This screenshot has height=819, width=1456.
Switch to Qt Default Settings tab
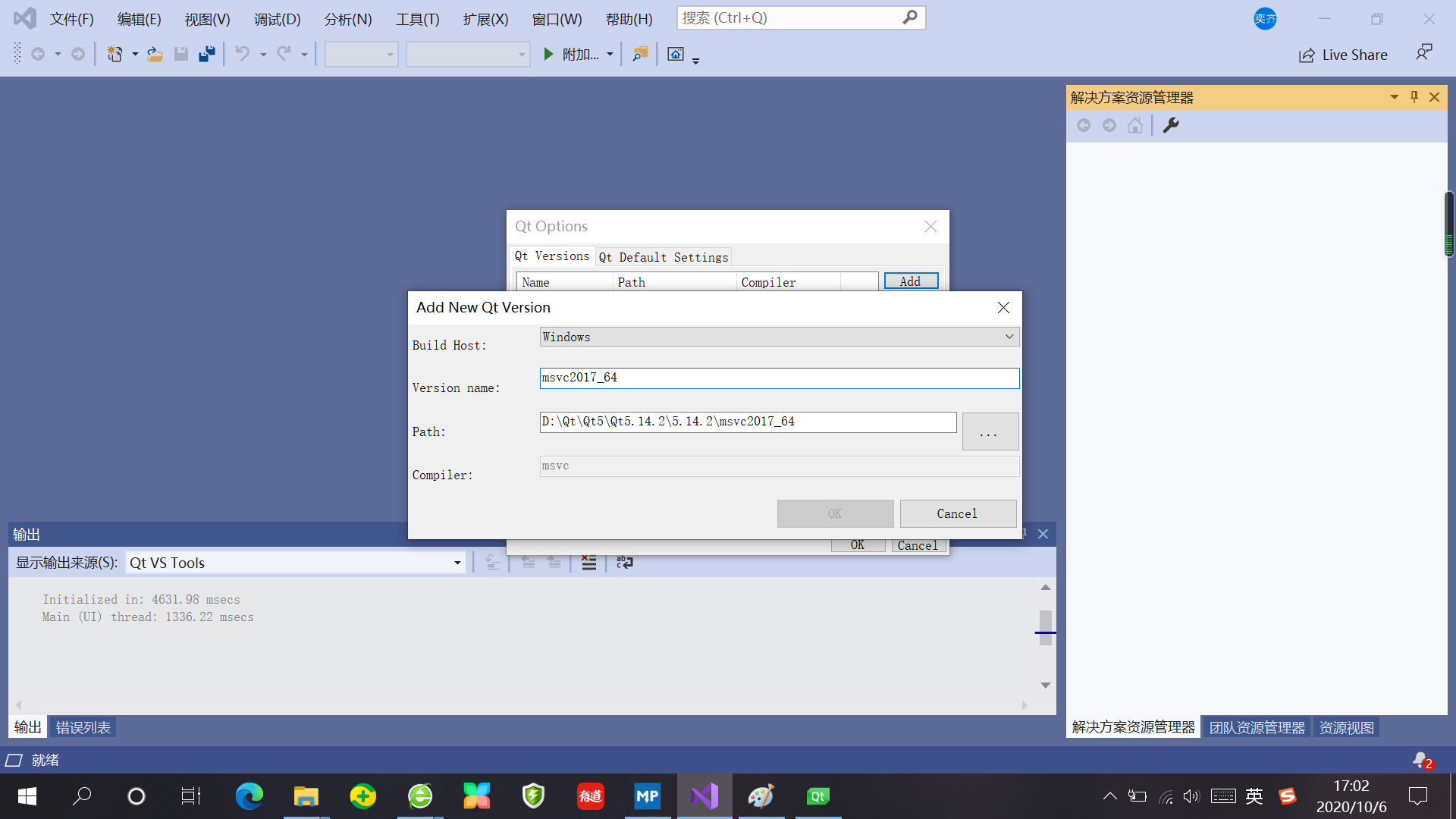[664, 257]
